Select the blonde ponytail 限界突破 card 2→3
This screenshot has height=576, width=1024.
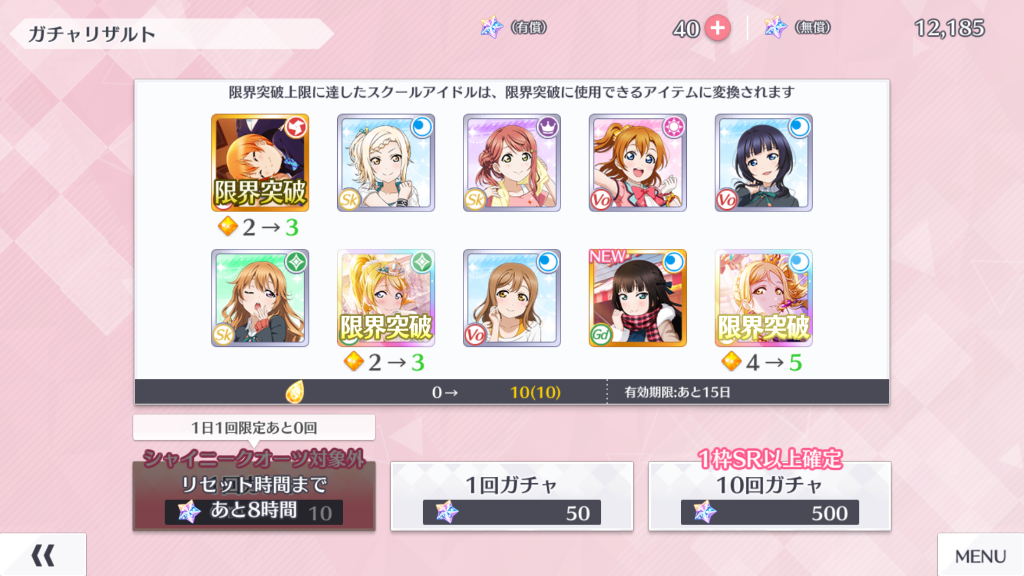coord(386,298)
